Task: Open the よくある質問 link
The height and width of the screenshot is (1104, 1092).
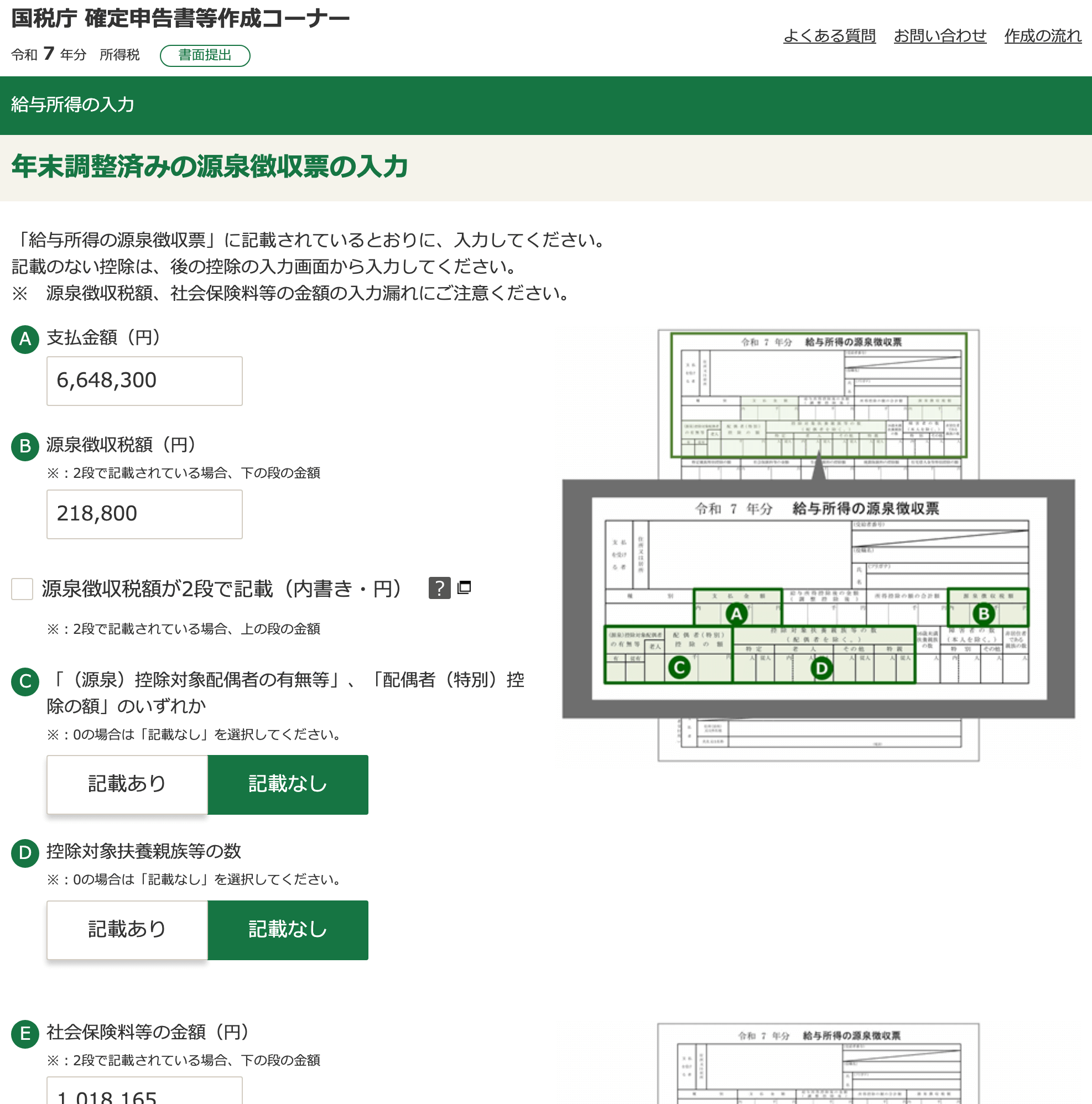Action: (x=829, y=36)
